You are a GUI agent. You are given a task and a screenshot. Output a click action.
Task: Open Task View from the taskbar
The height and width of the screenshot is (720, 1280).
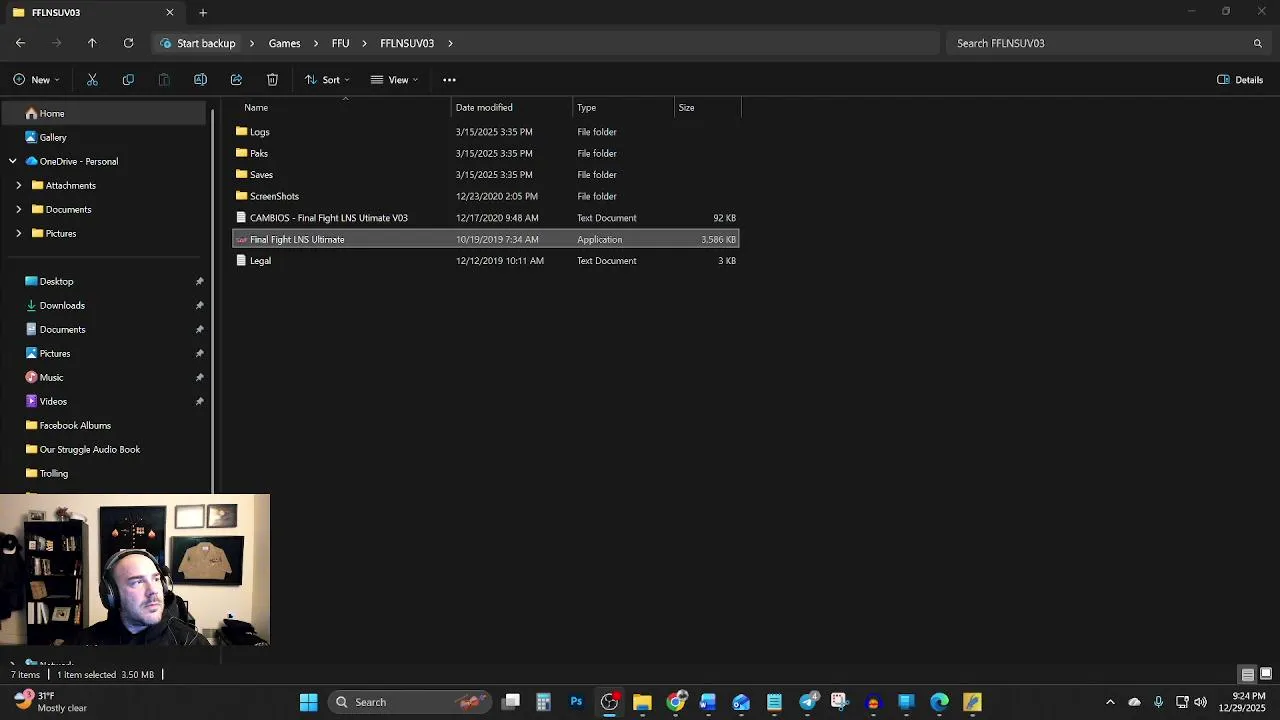pyautogui.click(x=511, y=702)
